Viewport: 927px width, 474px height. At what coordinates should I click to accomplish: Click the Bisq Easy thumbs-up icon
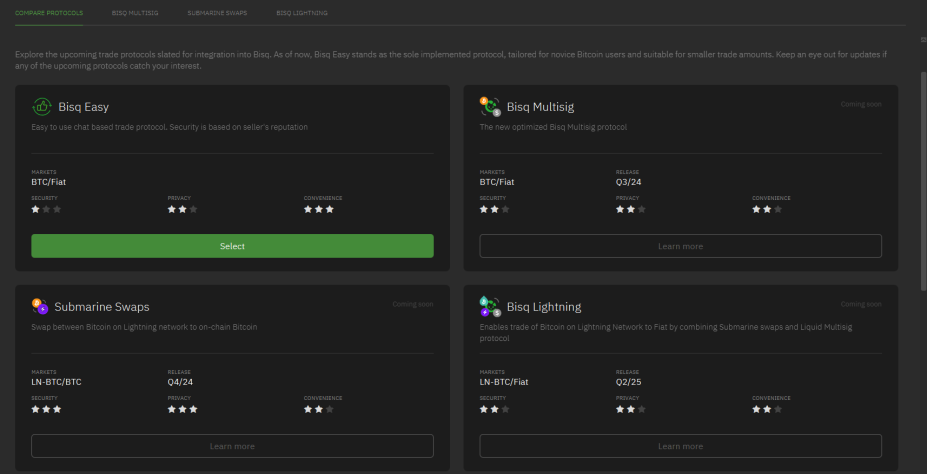(41, 107)
